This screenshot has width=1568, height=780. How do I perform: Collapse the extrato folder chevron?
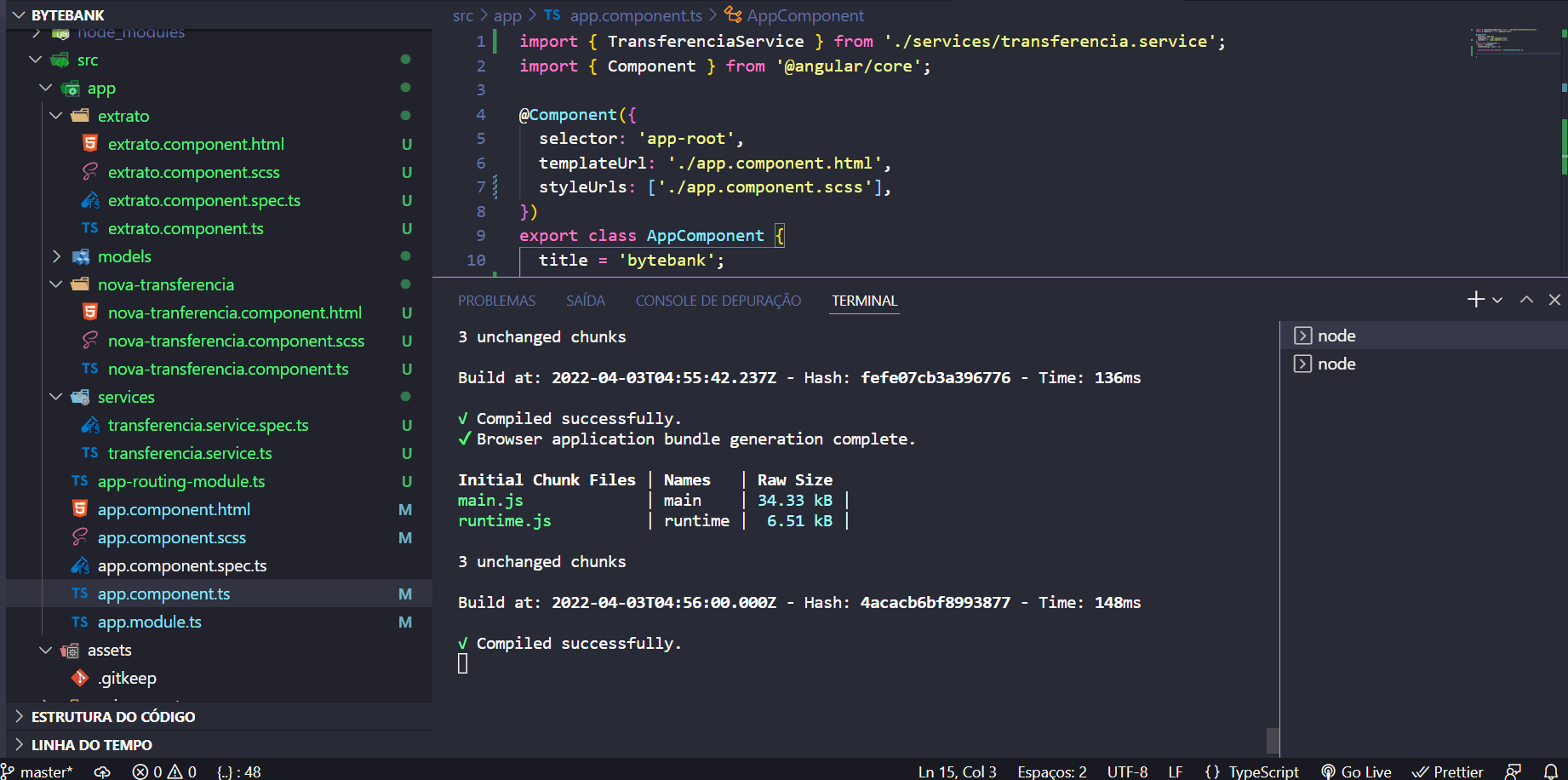(x=56, y=116)
